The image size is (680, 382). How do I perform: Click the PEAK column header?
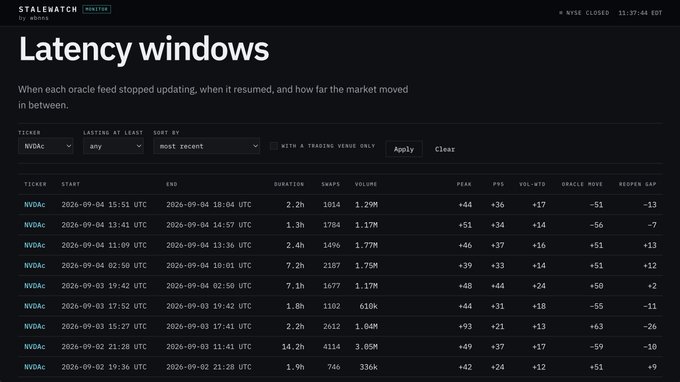[x=464, y=184]
